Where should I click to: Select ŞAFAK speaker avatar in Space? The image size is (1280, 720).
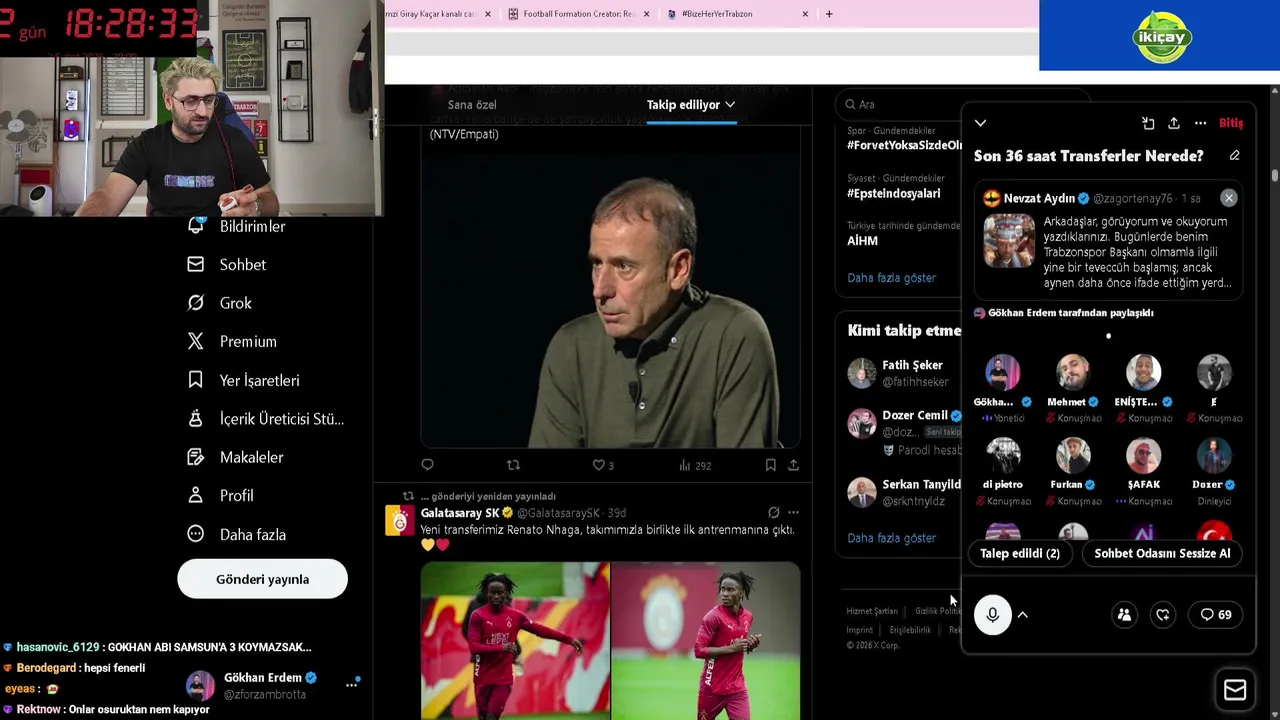[1144, 455]
